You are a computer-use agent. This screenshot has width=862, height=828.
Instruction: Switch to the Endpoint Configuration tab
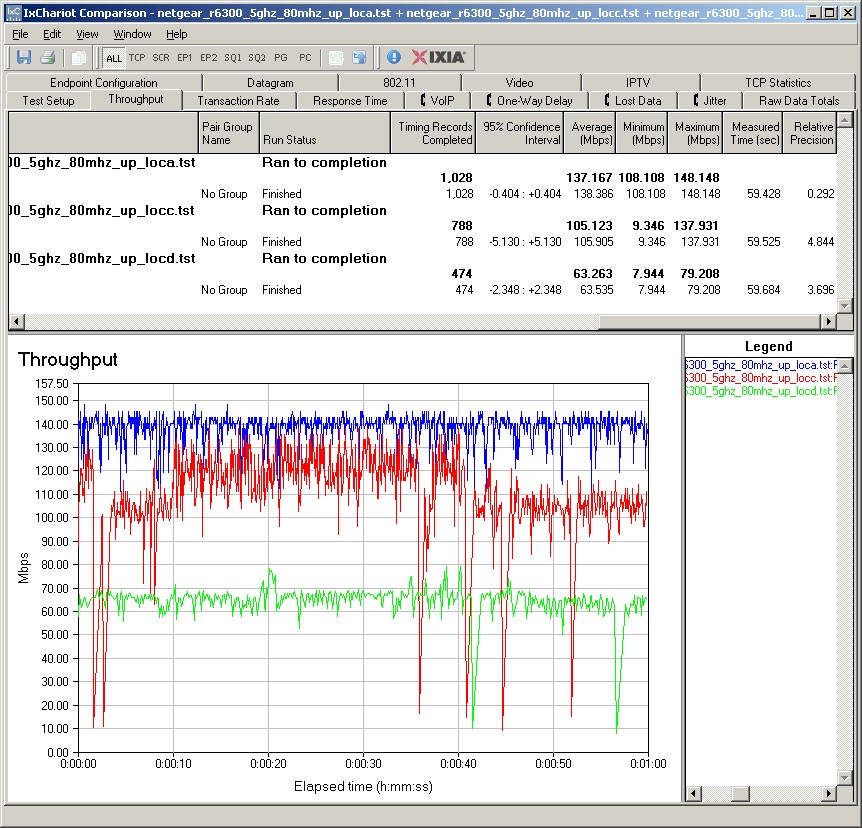coord(104,82)
